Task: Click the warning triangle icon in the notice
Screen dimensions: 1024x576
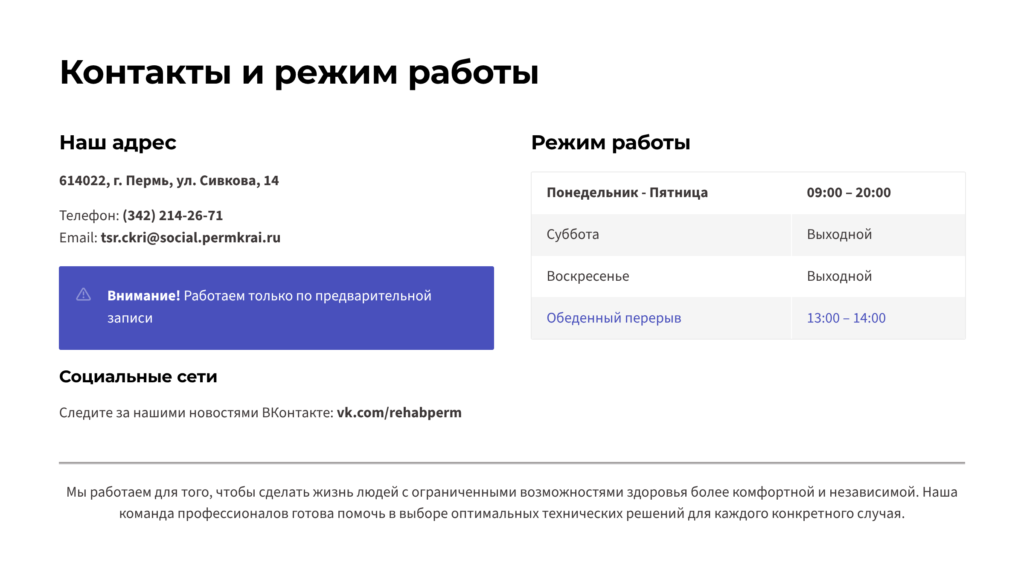Action: pos(84,295)
